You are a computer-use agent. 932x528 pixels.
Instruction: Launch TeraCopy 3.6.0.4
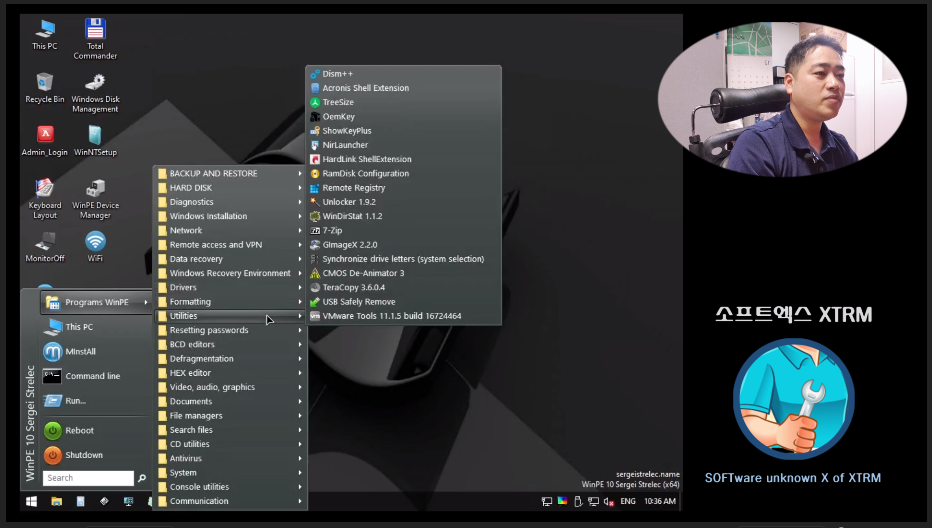[x=403, y=288]
